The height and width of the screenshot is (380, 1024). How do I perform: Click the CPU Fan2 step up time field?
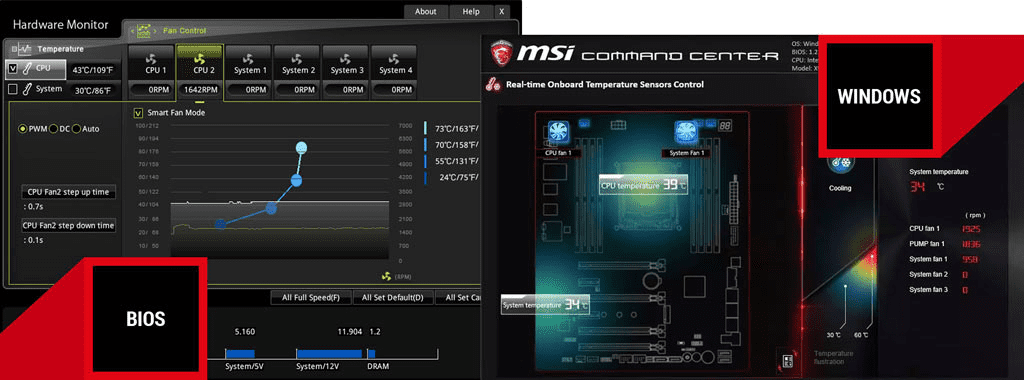pos(69,192)
